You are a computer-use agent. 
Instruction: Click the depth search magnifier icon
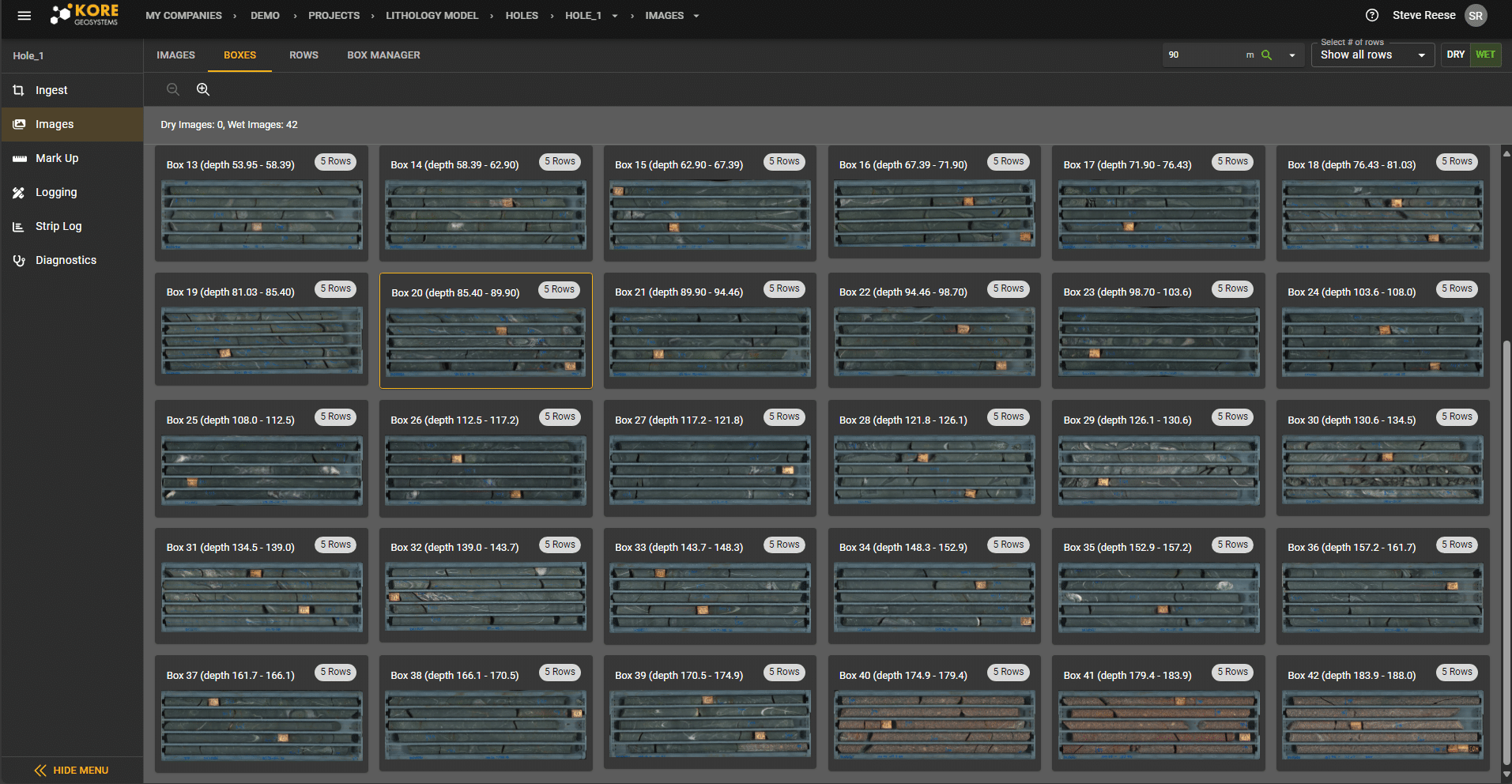1266,55
